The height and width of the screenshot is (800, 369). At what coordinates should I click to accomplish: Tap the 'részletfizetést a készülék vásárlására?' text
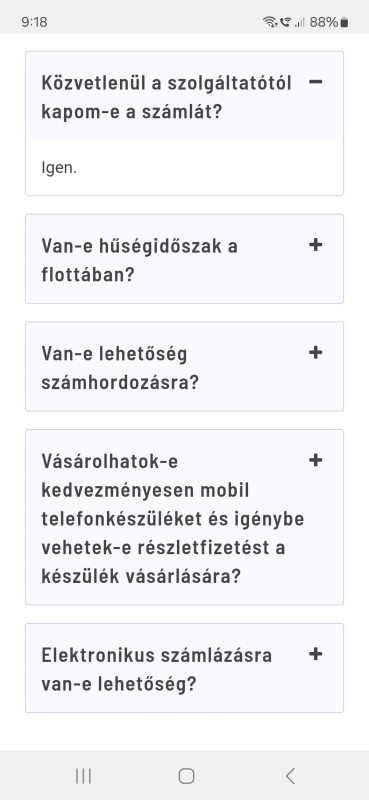click(x=164, y=562)
